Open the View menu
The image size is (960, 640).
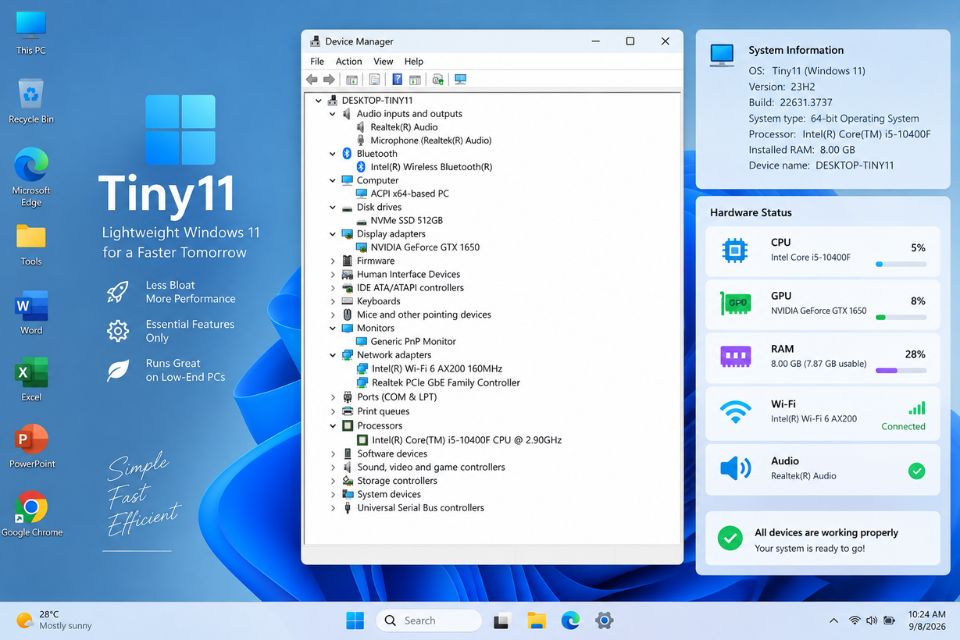(x=383, y=61)
